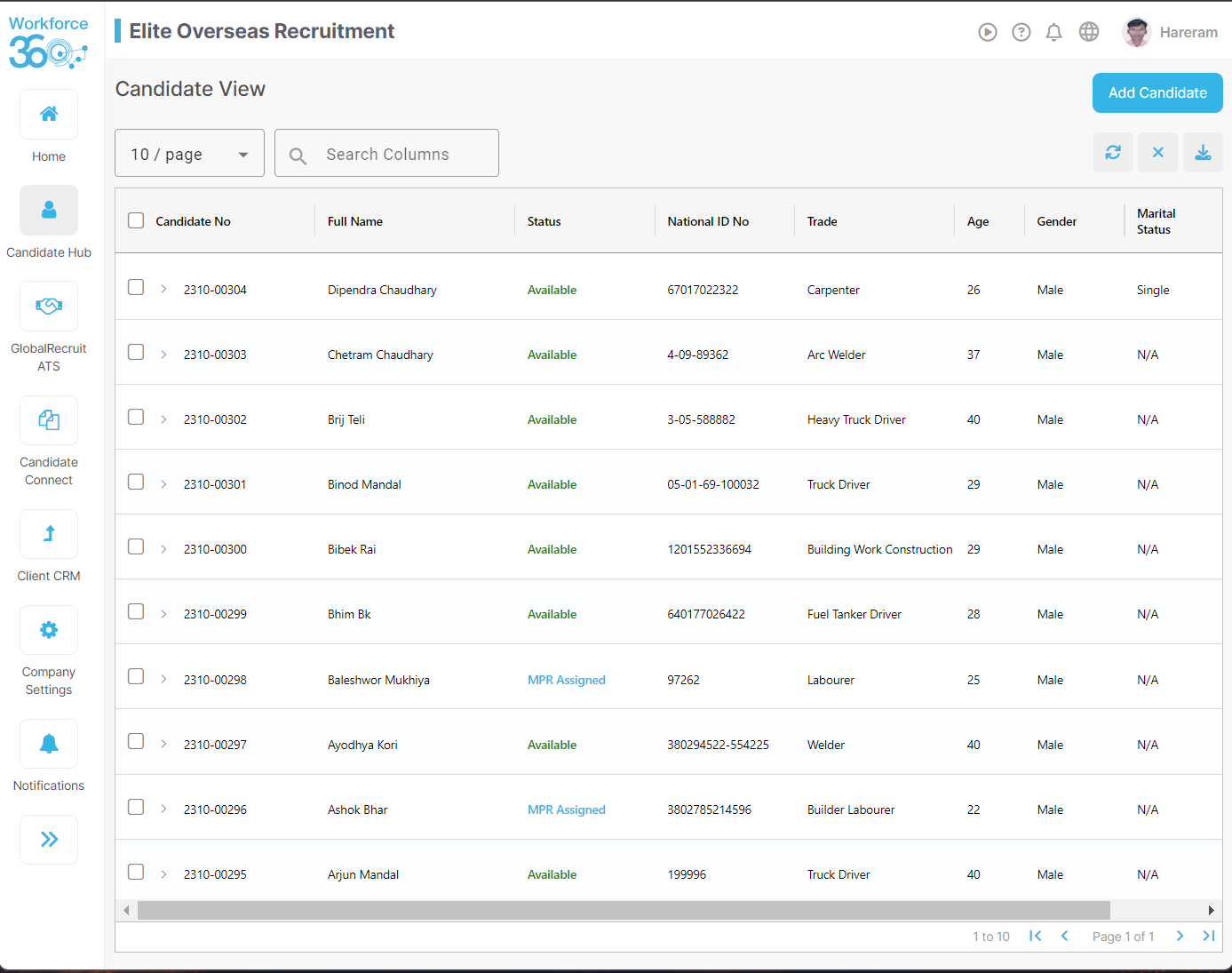Viewport: 1232px width, 973px height.
Task: Expand details for Ashok Bhar
Action: (x=163, y=807)
